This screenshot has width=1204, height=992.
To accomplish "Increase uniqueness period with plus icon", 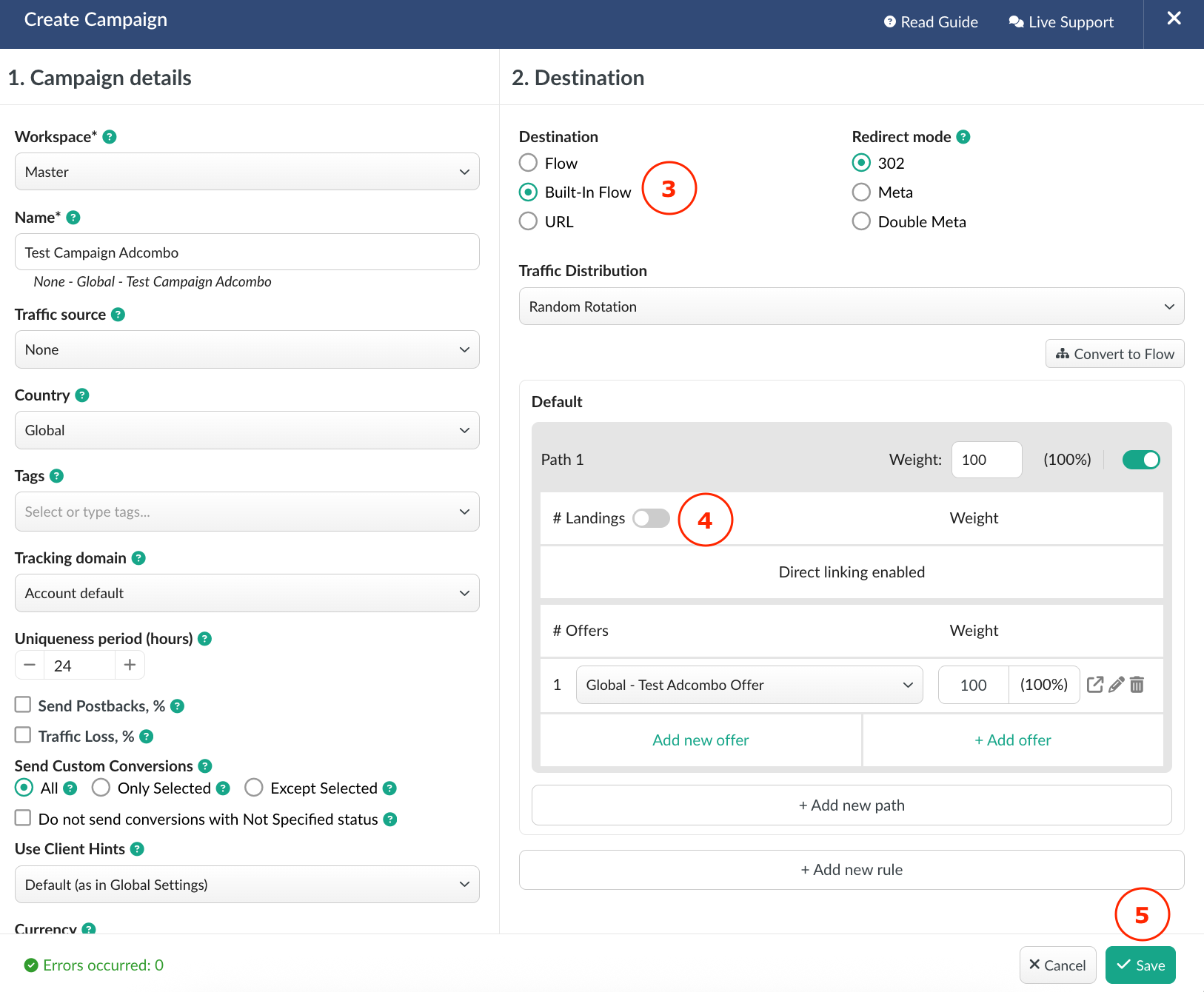I will pos(130,665).
